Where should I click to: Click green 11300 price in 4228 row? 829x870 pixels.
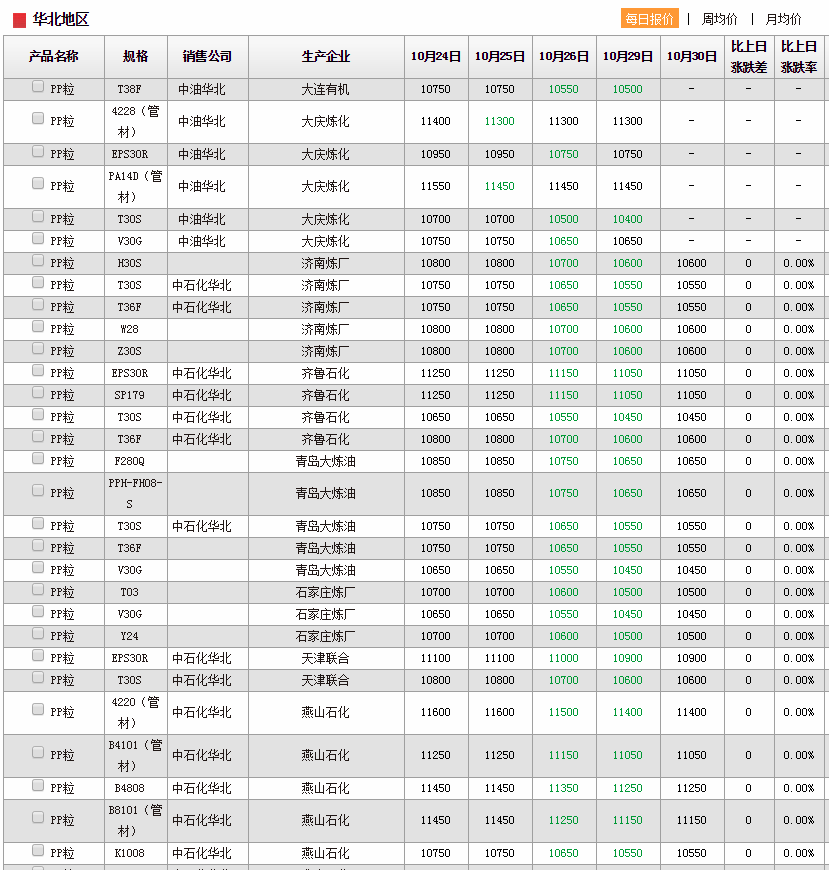499,122
